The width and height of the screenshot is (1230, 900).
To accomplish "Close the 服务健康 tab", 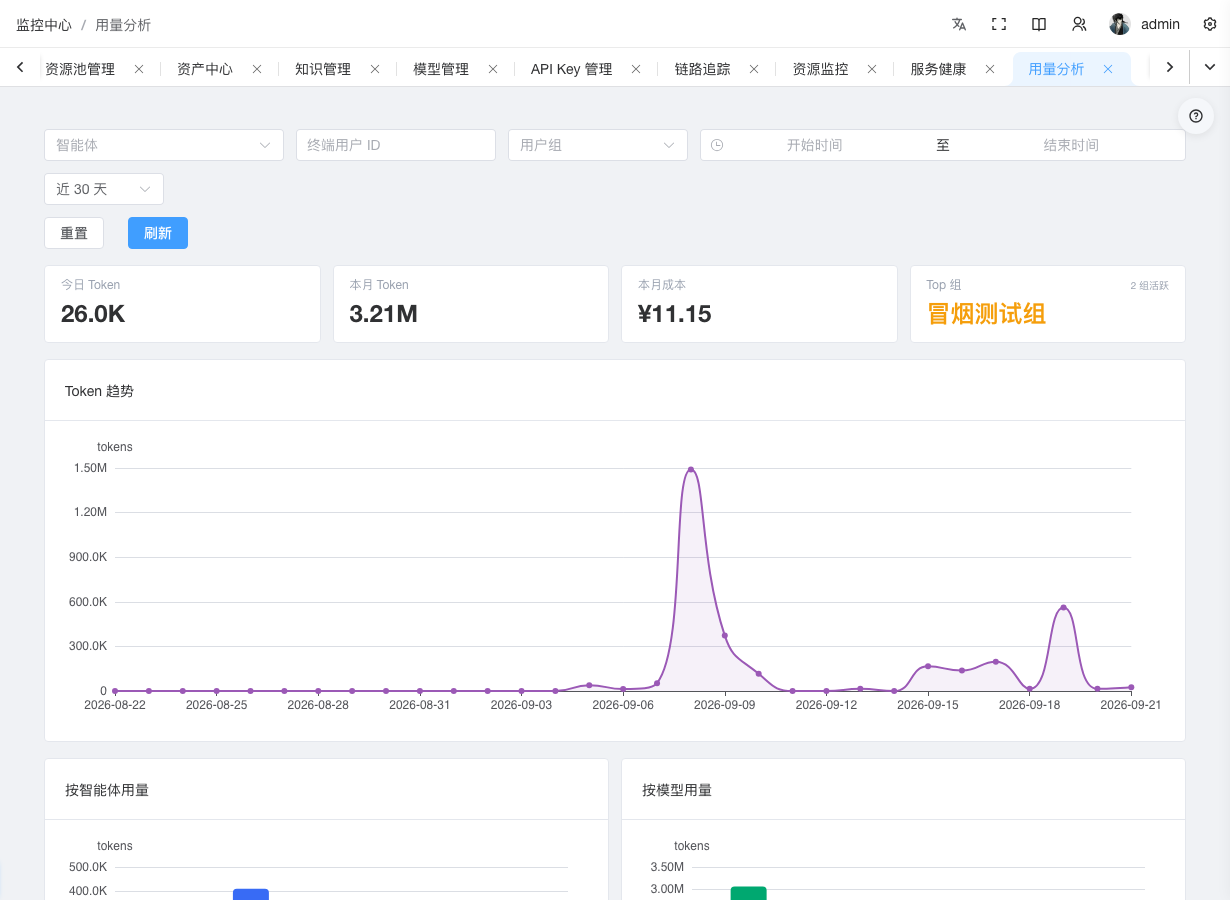I will (x=990, y=69).
